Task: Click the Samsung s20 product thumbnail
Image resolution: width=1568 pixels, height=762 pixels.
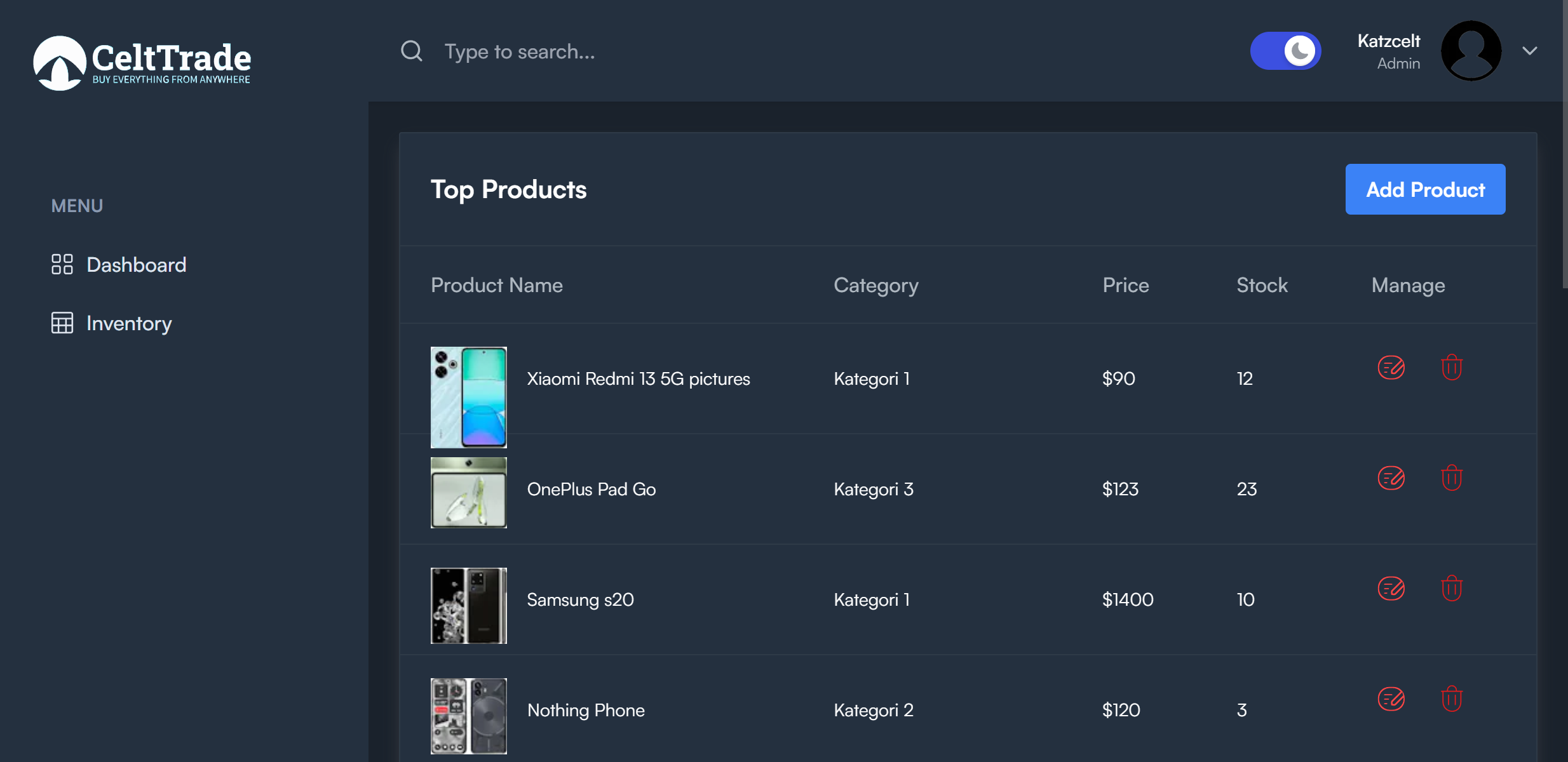Action: pos(469,606)
